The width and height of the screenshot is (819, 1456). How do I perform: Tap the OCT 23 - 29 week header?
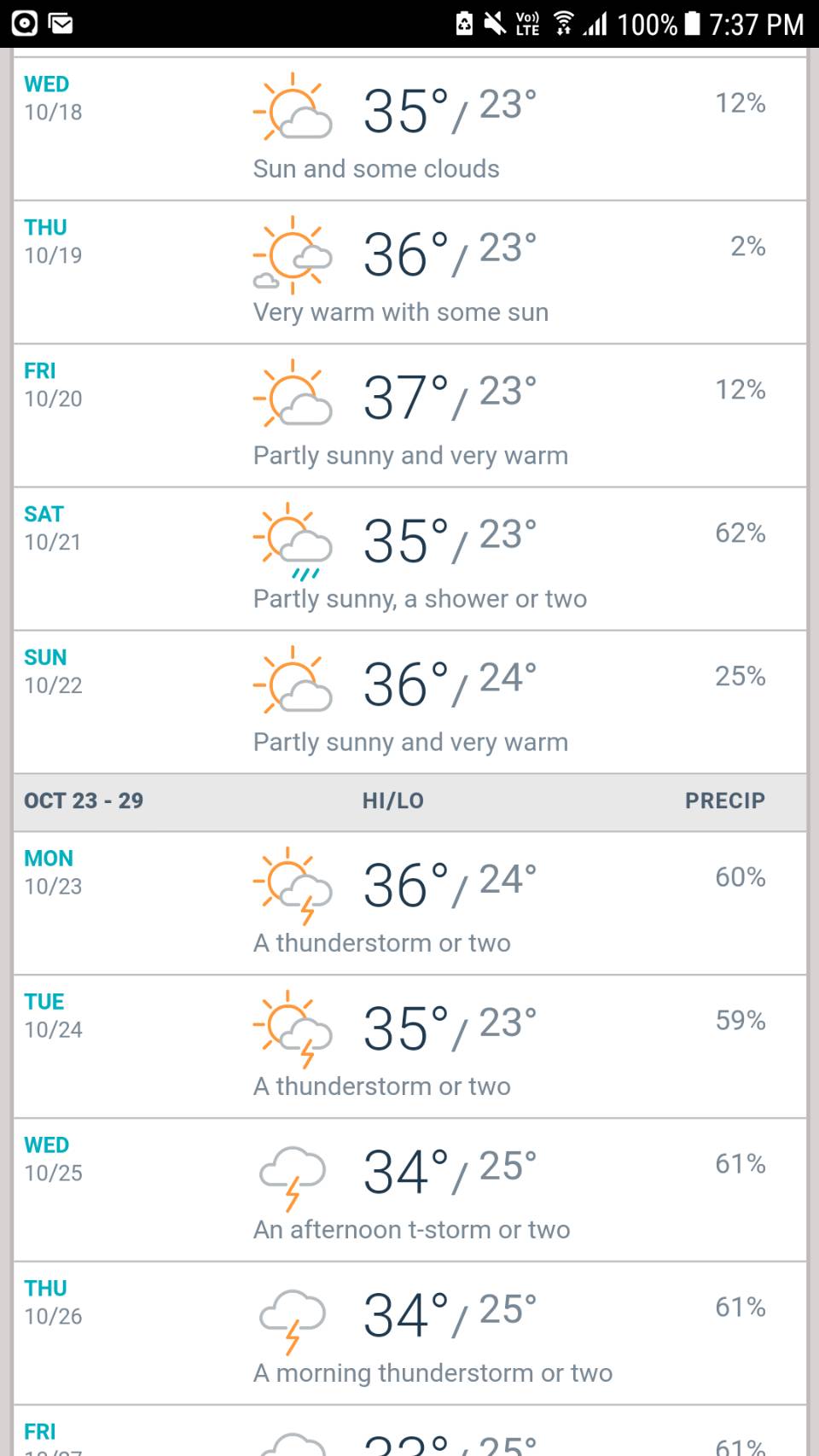(x=84, y=801)
